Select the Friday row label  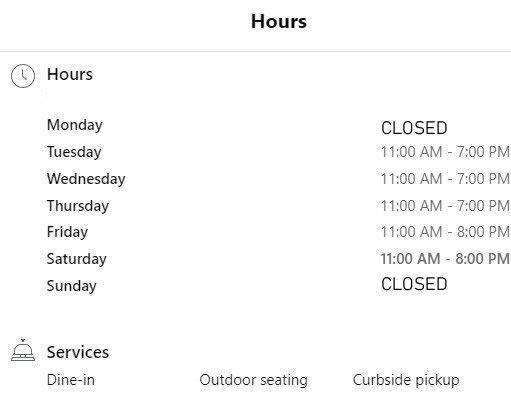coord(67,232)
